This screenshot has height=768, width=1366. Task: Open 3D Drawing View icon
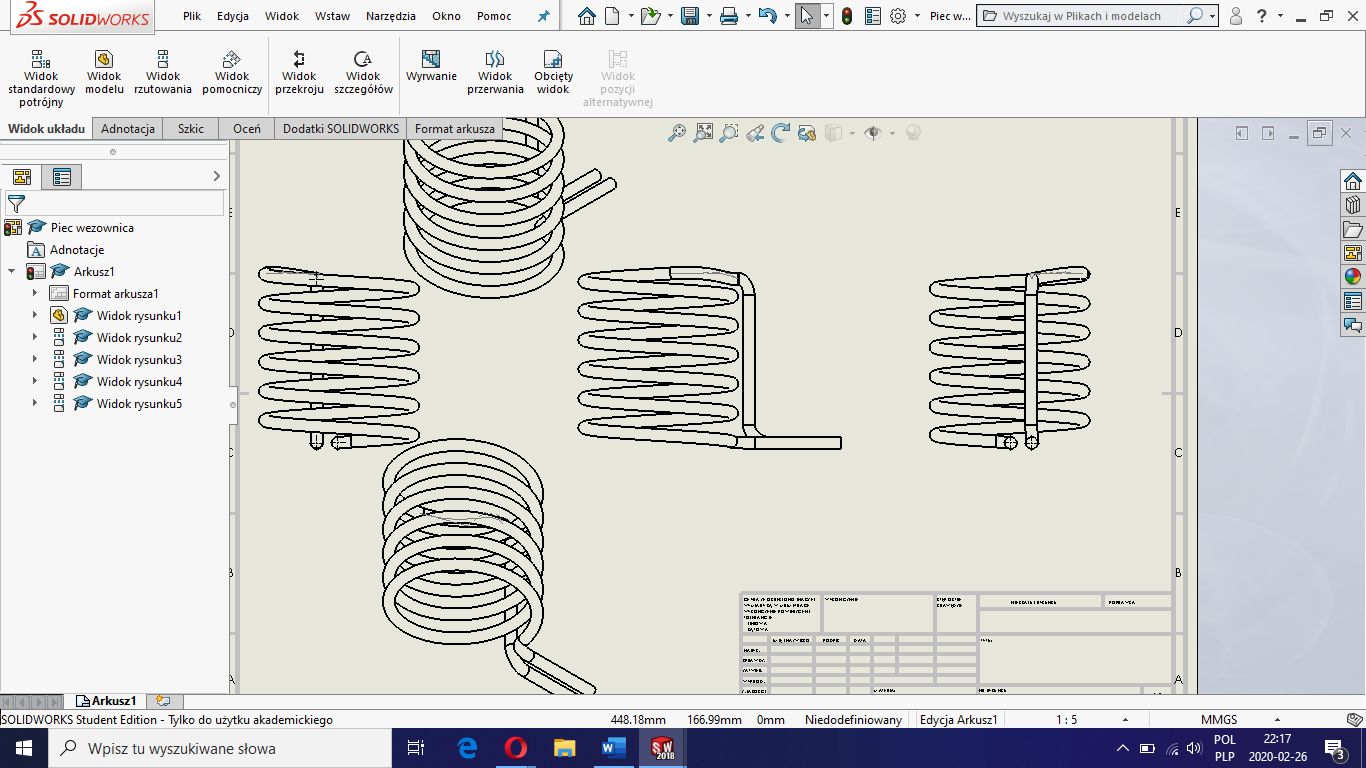tap(807, 132)
